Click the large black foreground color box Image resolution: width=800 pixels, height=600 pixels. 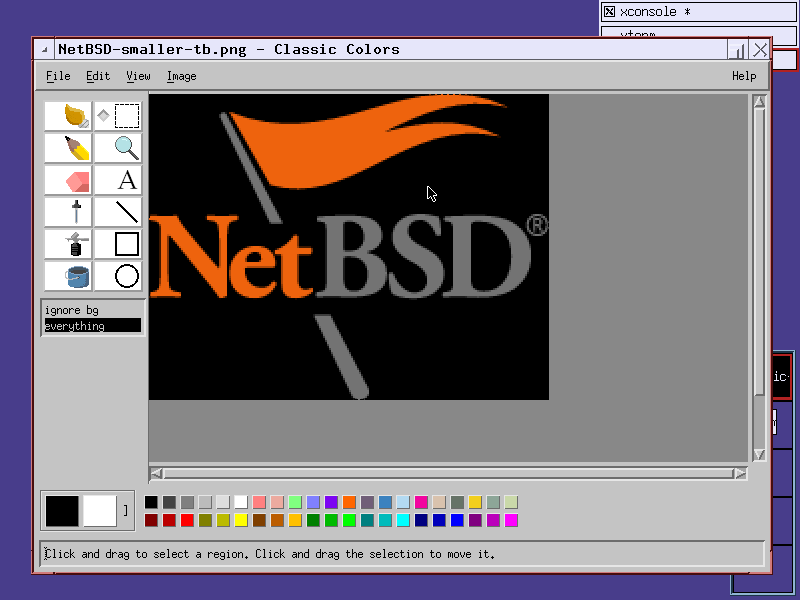tap(62, 511)
